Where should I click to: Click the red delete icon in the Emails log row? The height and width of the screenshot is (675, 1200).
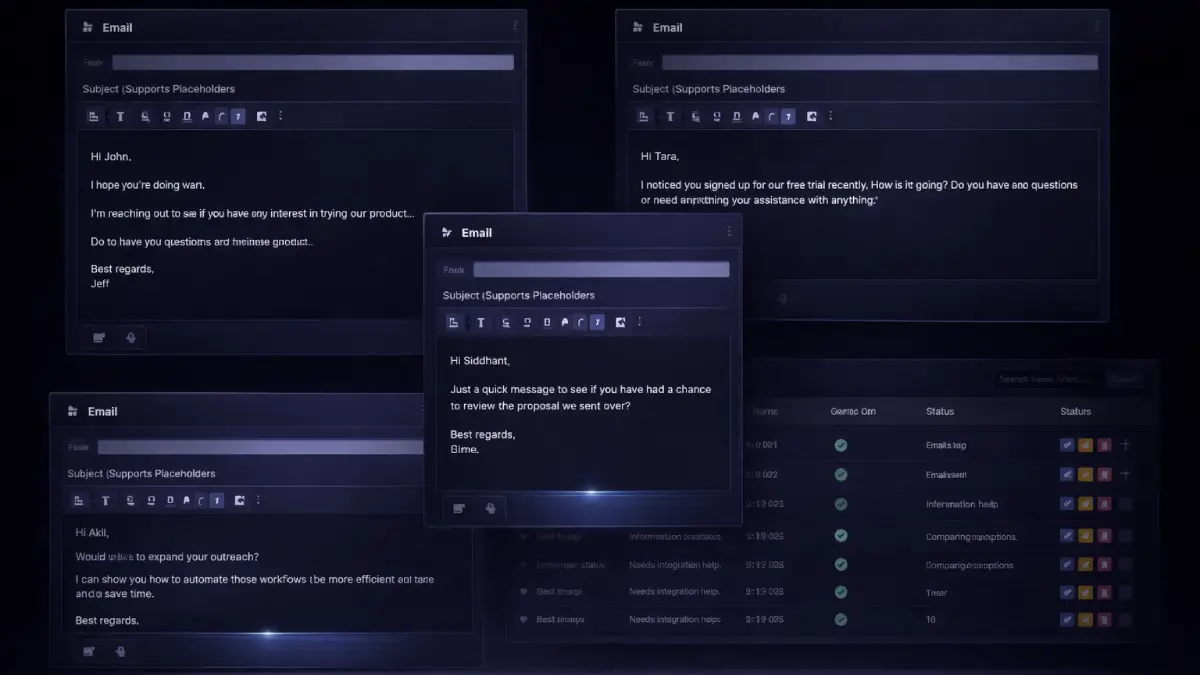click(x=1104, y=445)
